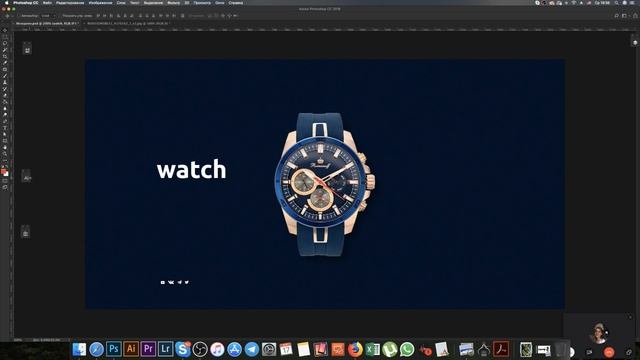Viewport: 640px width, 360px height.
Task: Switch to the jpg document tab
Action: pyautogui.click(x=127, y=24)
